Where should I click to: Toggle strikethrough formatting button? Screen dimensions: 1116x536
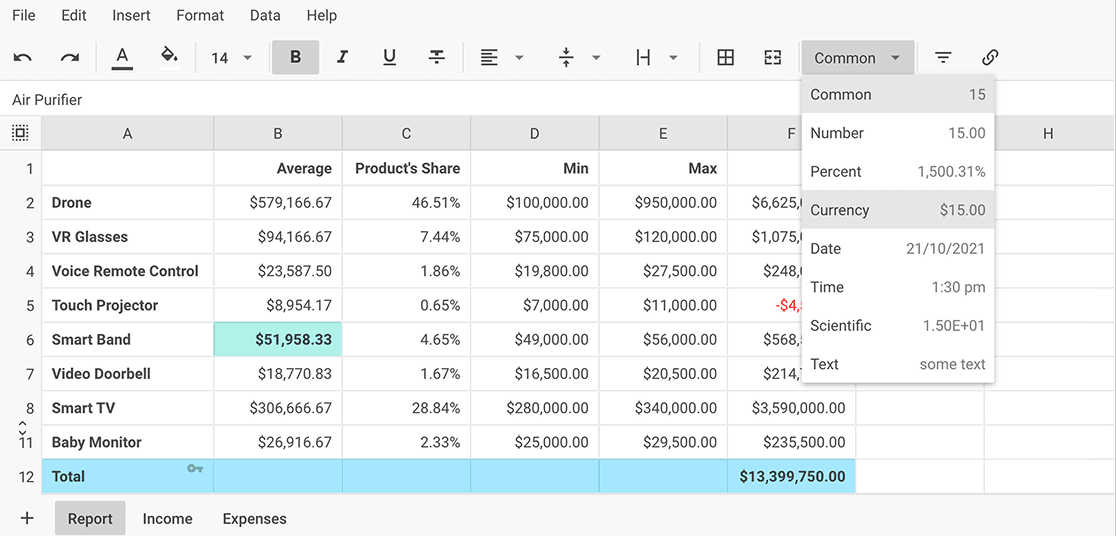point(437,58)
